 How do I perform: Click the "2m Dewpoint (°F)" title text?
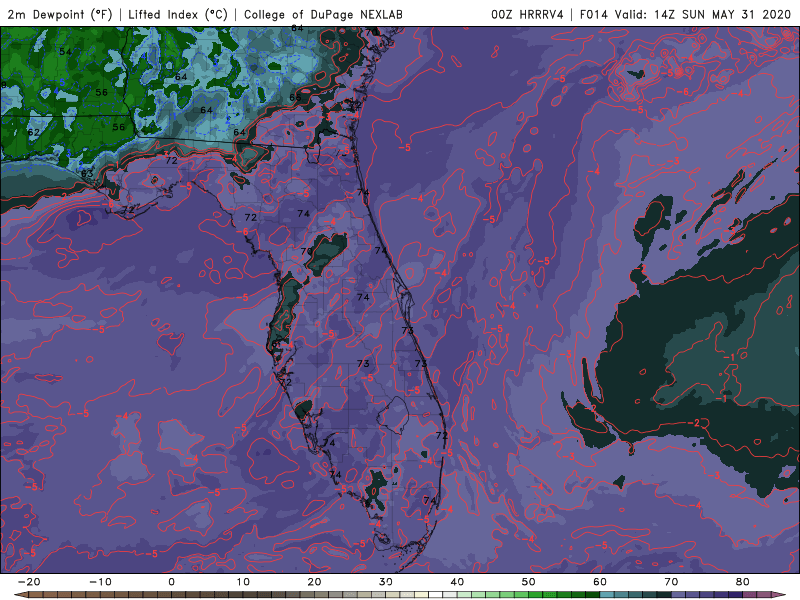click(60, 14)
